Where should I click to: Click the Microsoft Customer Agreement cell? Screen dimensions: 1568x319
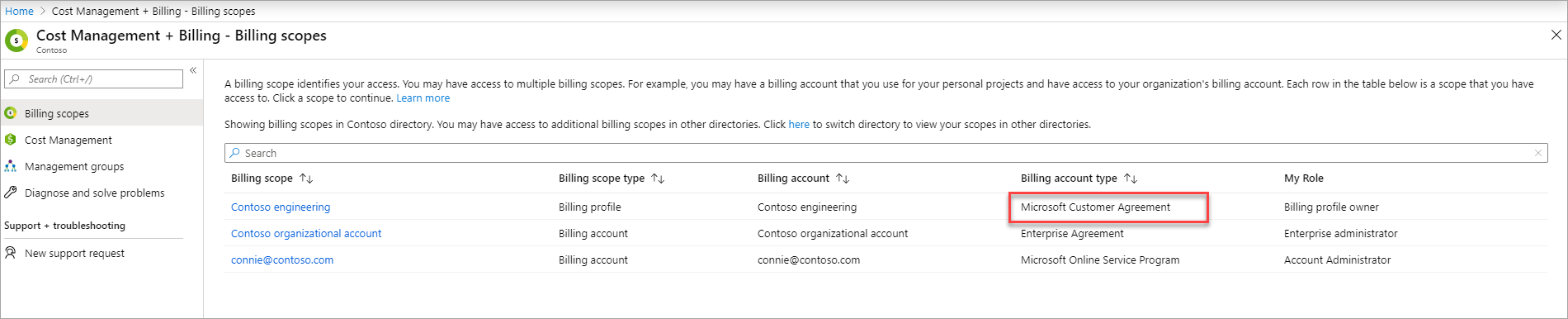[x=1095, y=207]
